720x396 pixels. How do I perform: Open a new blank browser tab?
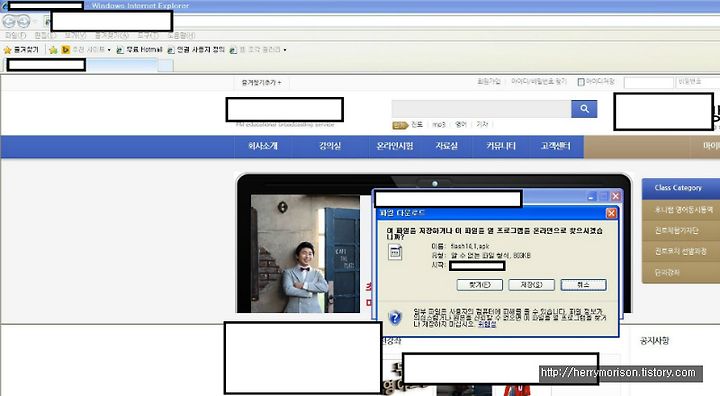166,66
